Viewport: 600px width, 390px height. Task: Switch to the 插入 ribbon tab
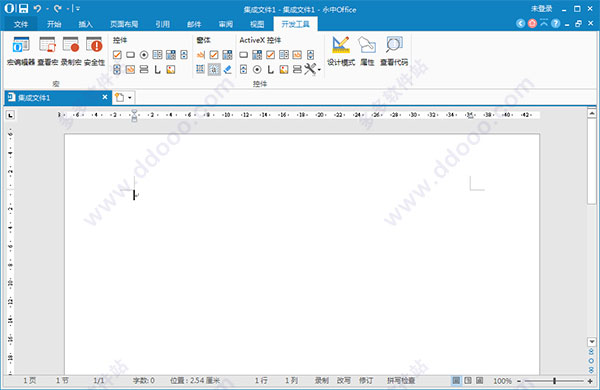(85, 24)
